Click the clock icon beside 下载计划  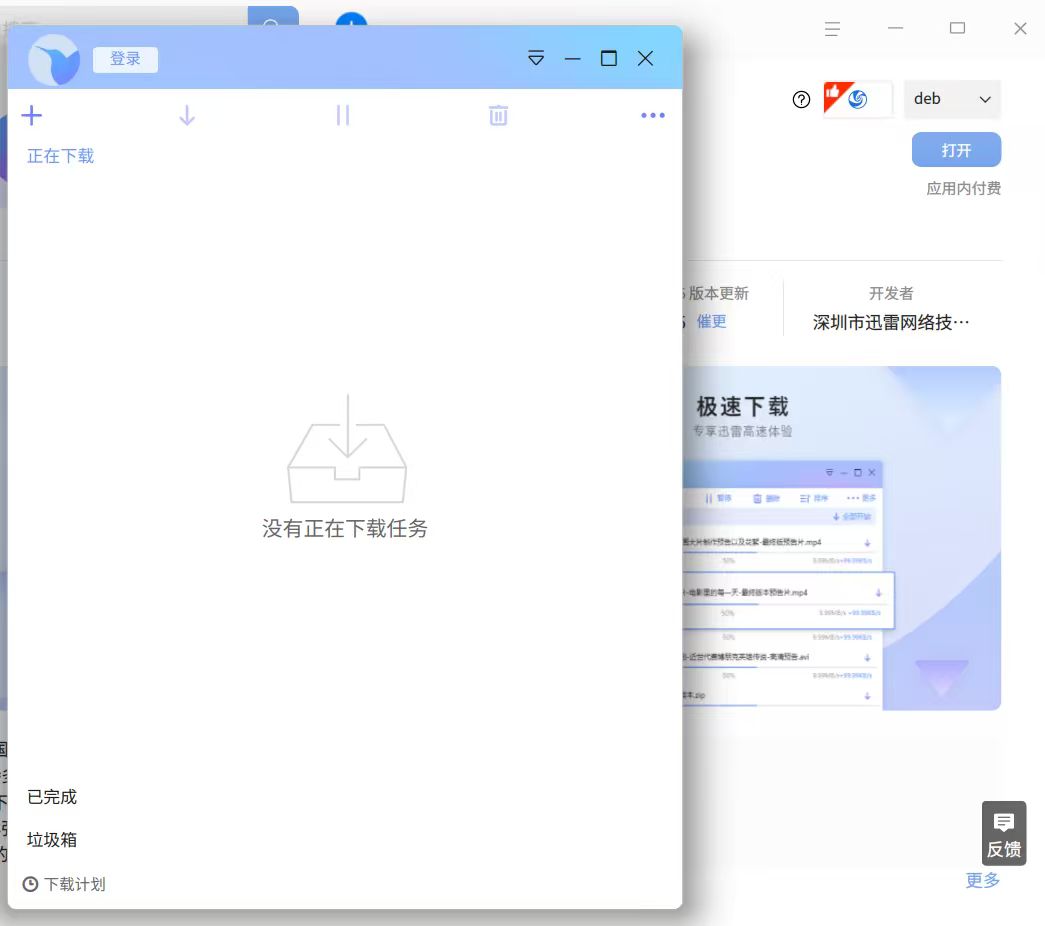[30, 884]
